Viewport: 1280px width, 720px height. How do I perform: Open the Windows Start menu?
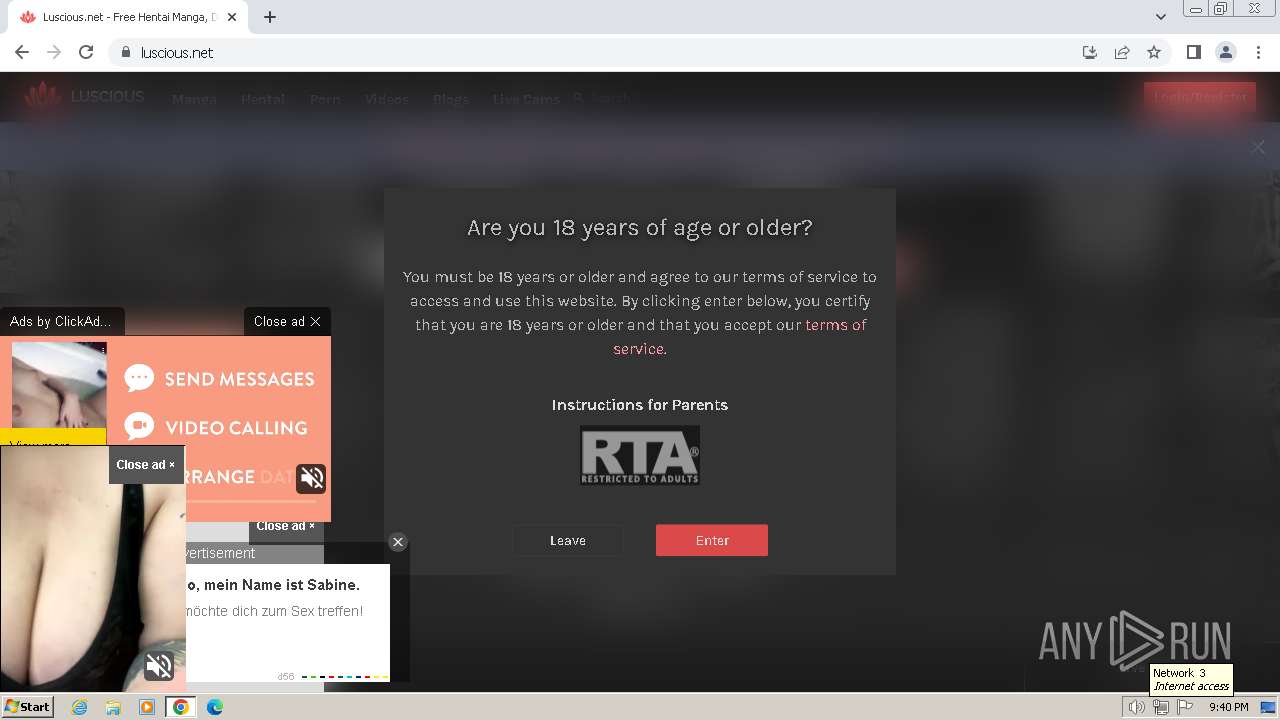(x=27, y=707)
